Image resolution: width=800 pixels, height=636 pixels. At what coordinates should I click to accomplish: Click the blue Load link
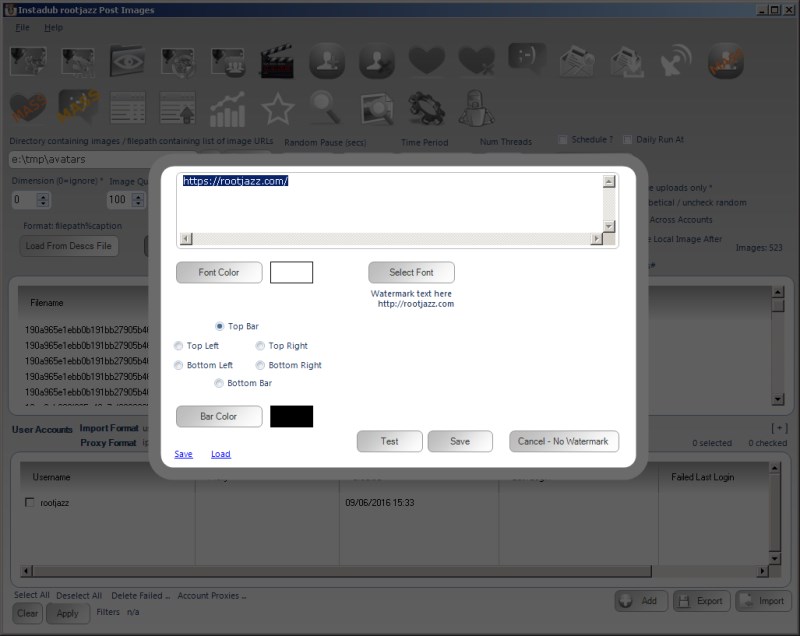pos(221,454)
